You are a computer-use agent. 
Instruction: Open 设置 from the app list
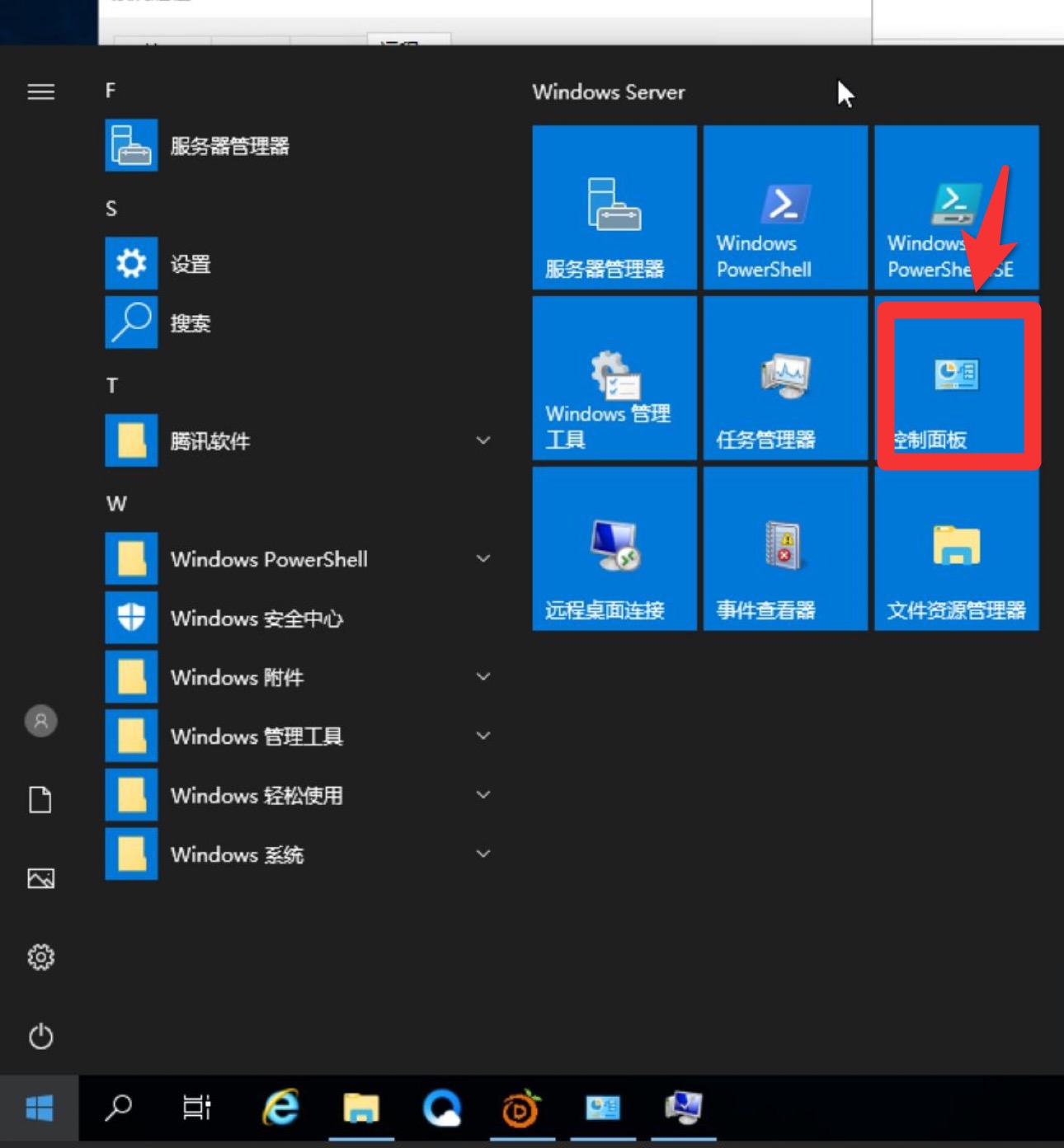tap(301, 264)
